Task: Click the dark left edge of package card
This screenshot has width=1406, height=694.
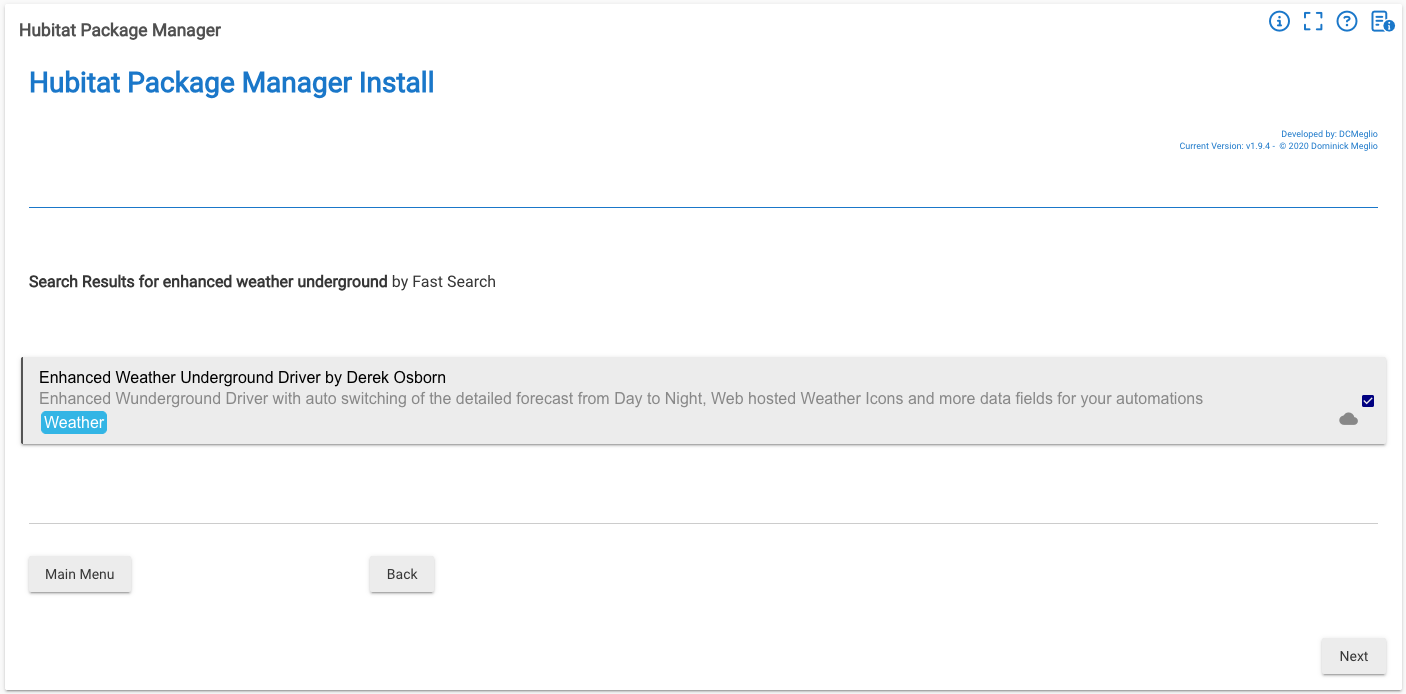Action: [23, 401]
